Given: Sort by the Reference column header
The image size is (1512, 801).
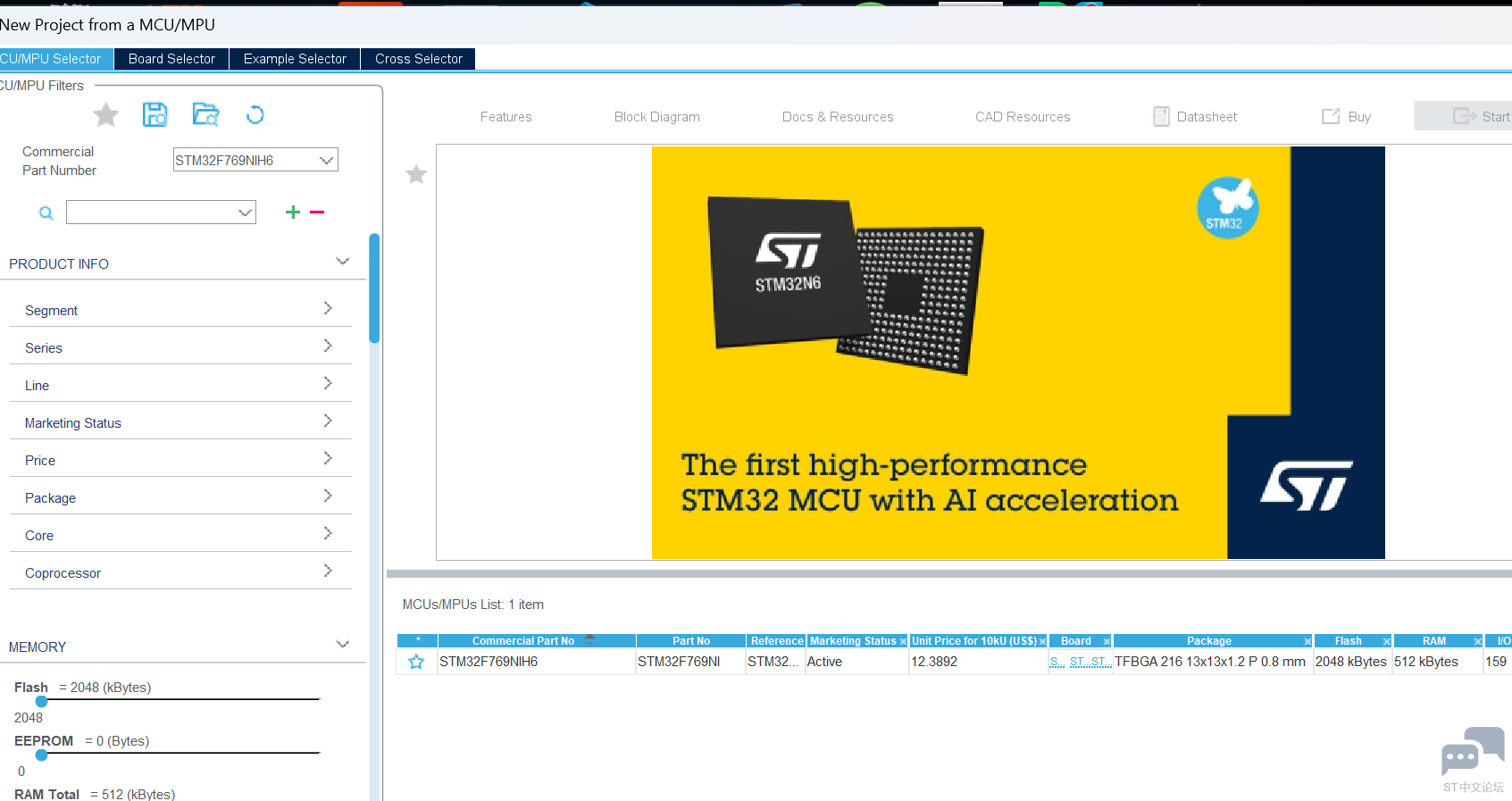Looking at the screenshot, I should [x=776, y=641].
